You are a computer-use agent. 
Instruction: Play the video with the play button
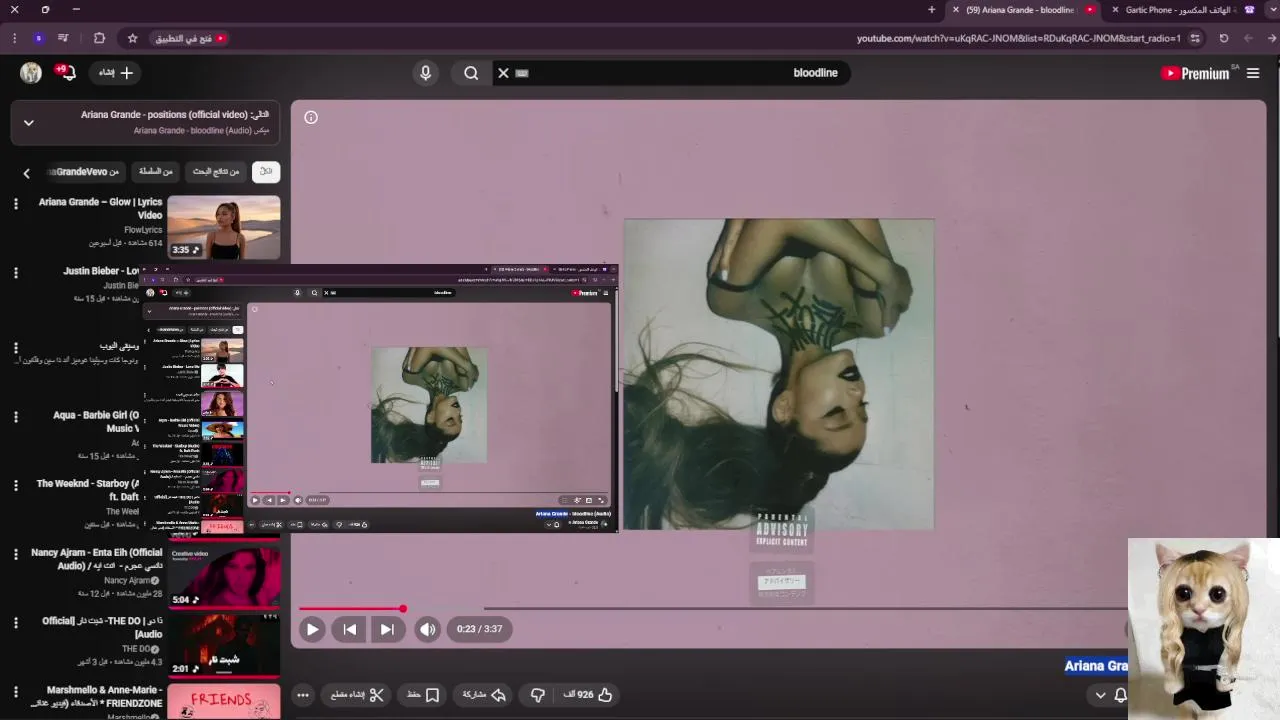[x=312, y=629]
